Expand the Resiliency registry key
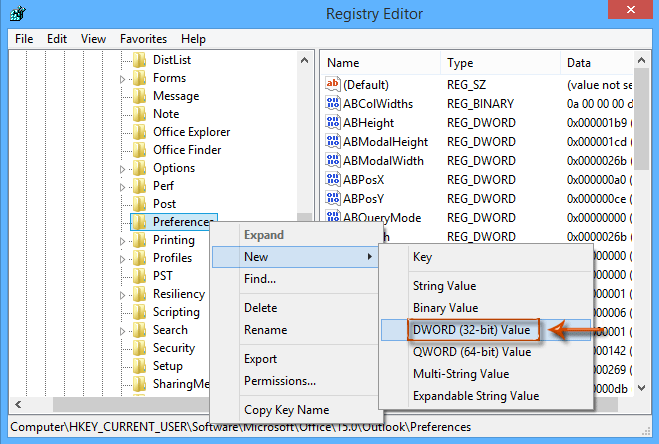The image size is (659, 444). [x=123, y=294]
